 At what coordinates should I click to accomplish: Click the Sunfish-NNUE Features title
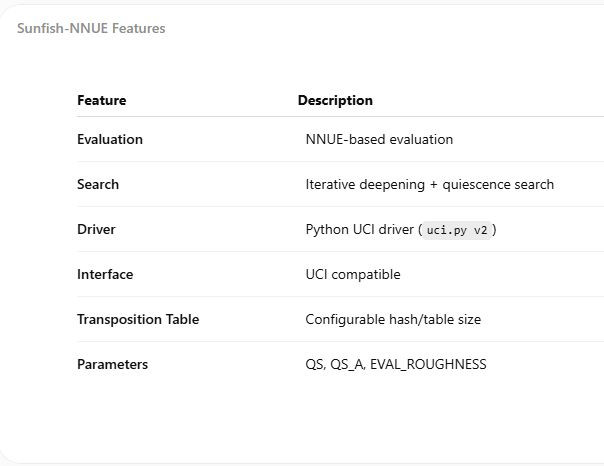pyautogui.click(x=91, y=28)
